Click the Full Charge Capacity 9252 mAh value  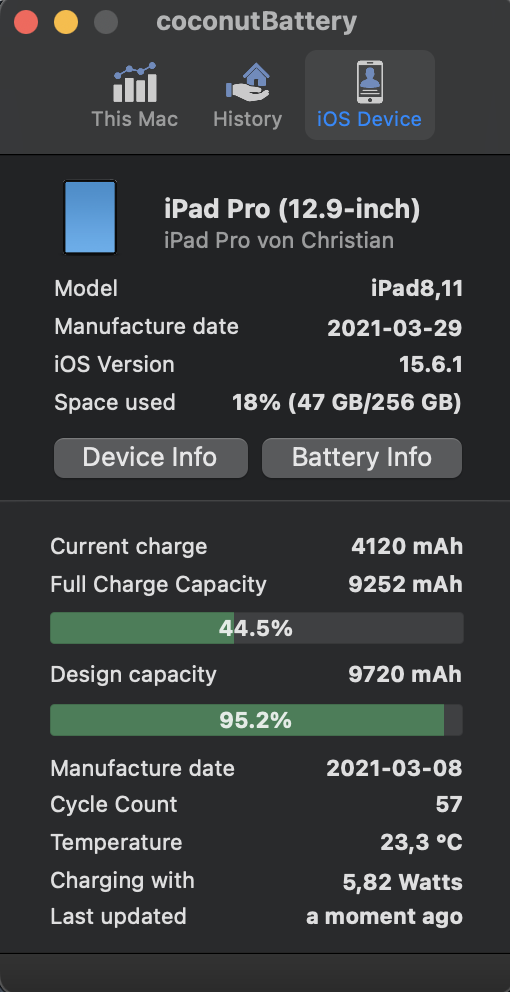[x=406, y=585]
